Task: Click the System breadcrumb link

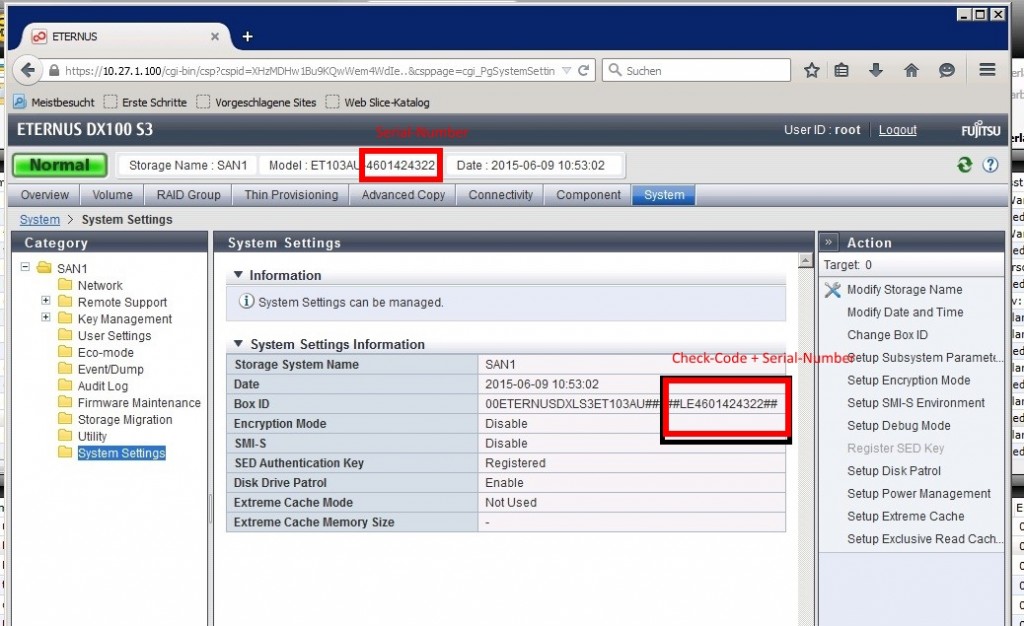Action: point(40,219)
